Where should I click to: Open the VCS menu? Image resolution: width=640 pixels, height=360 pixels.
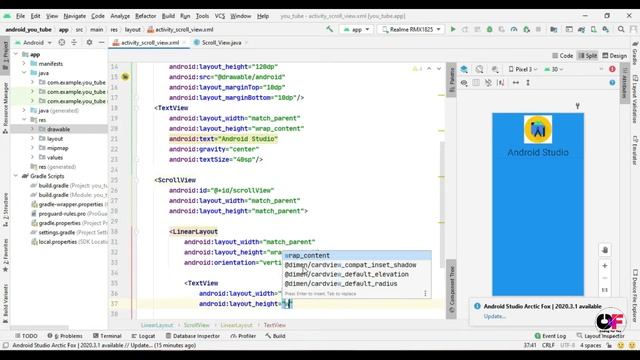[x=220, y=16]
